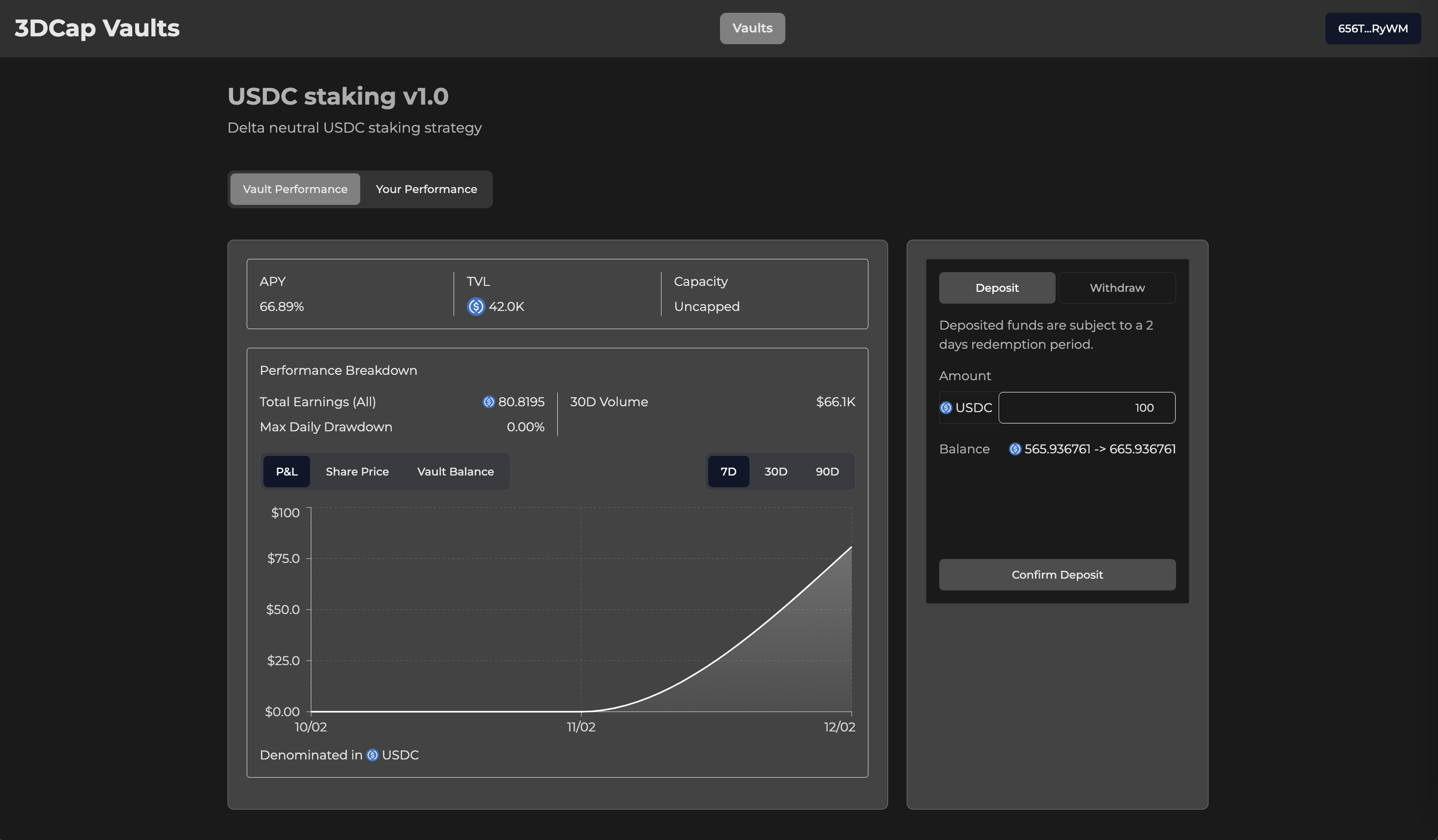Click the USDC icon in the Denominated in label
Image resolution: width=1438 pixels, height=840 pixels.
pyautogui.click(x=372, y=755)
